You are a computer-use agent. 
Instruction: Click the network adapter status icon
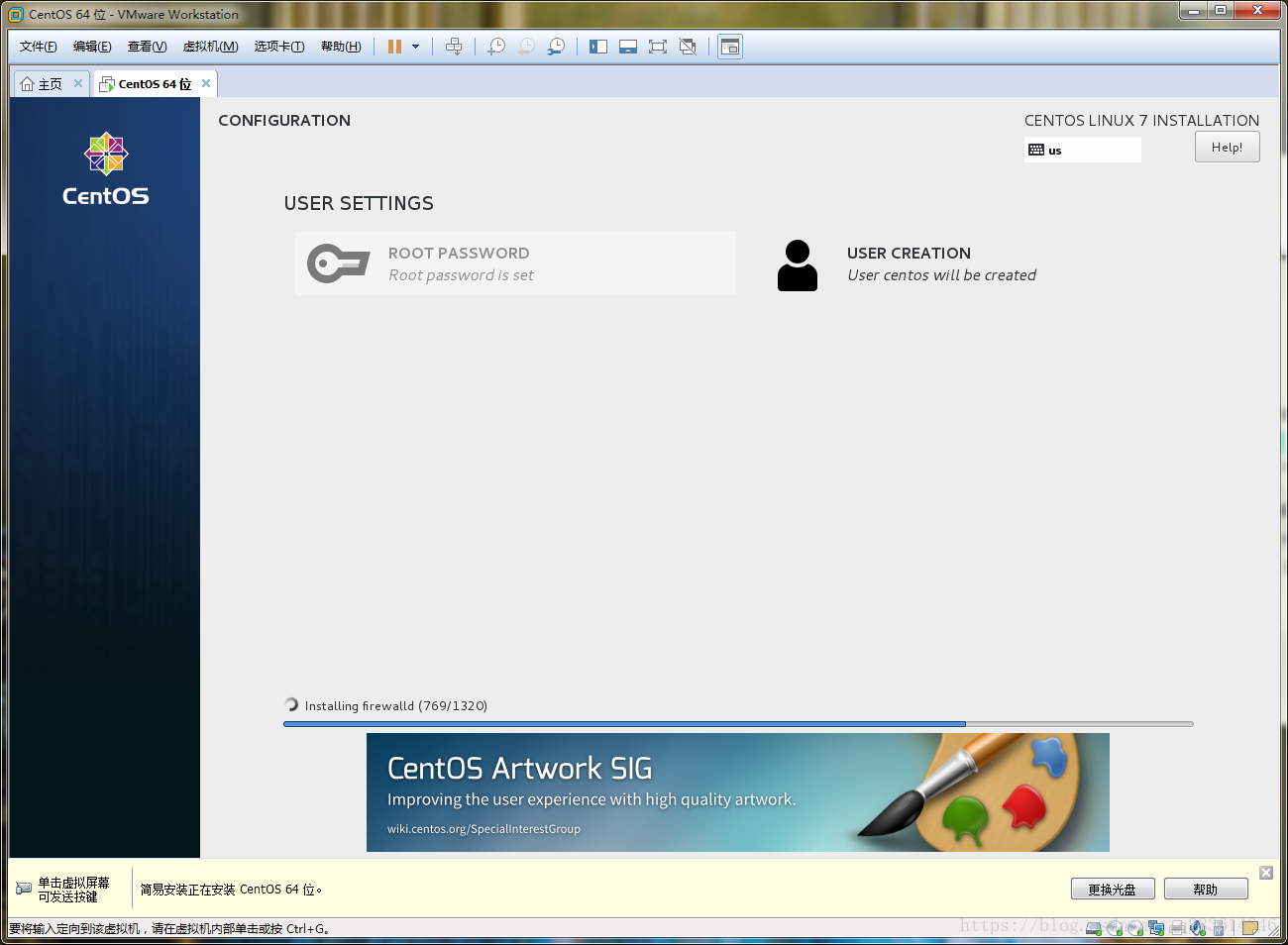tap(1156, 928)
